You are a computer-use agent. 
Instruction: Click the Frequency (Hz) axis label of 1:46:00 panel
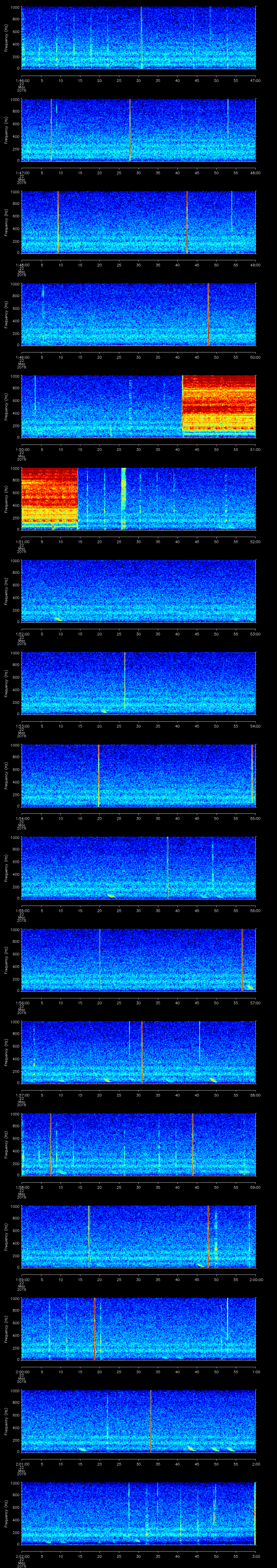click(6, 38)
